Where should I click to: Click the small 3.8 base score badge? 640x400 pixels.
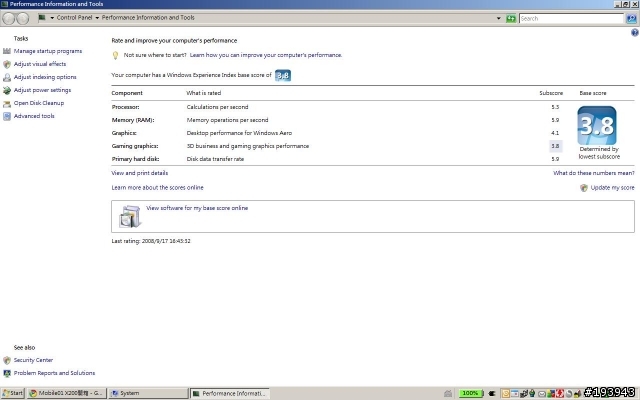coord(283,76)
